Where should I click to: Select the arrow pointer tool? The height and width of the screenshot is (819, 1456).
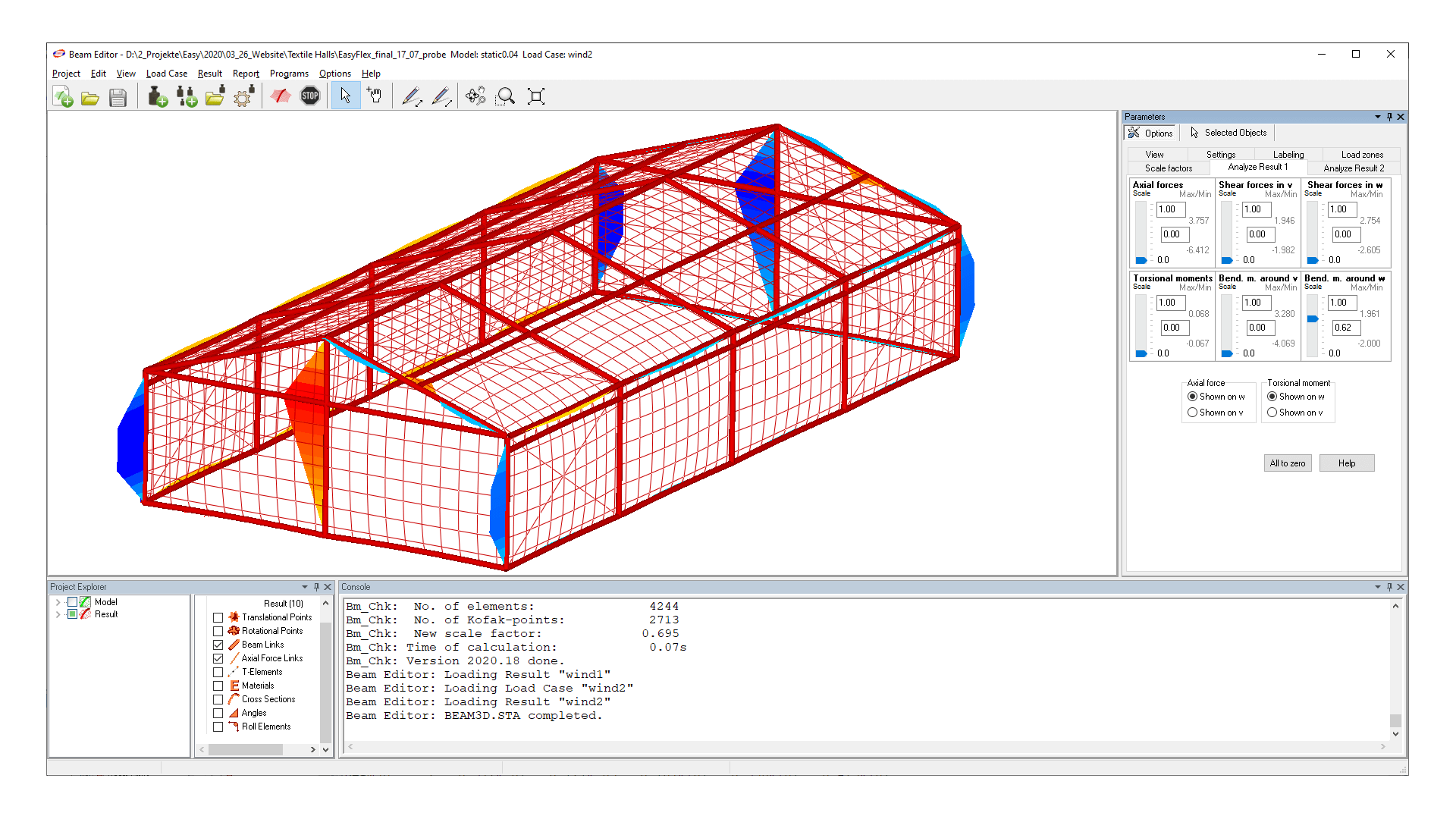pyautogui.click(x=345, y=96)
